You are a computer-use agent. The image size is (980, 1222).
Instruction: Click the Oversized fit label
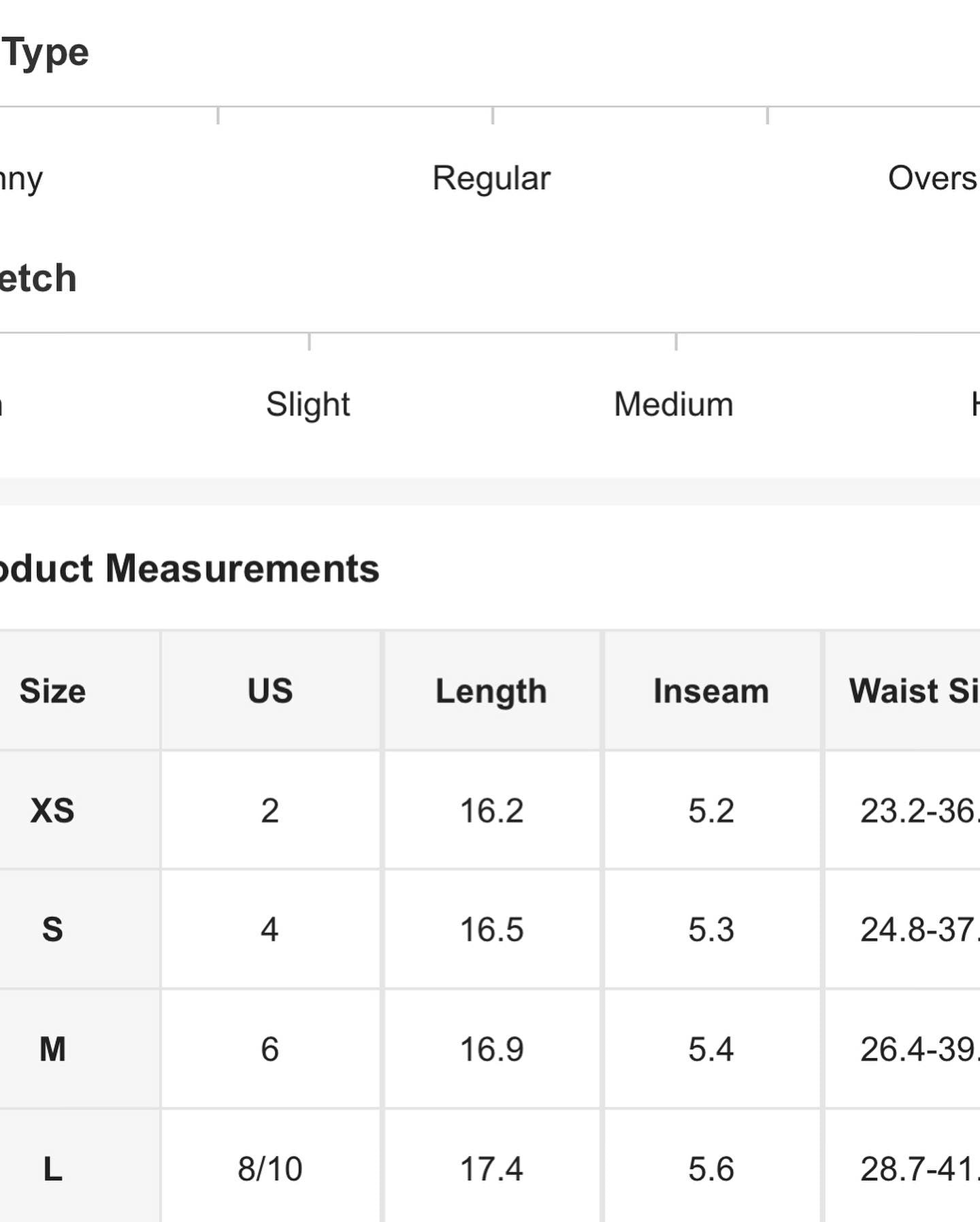(x=932, y=178)
